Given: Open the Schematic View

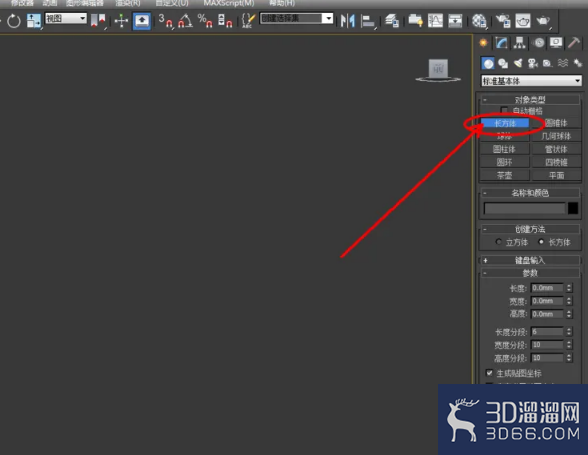Looking at the screenshot, I should click(x=455, y=21).
